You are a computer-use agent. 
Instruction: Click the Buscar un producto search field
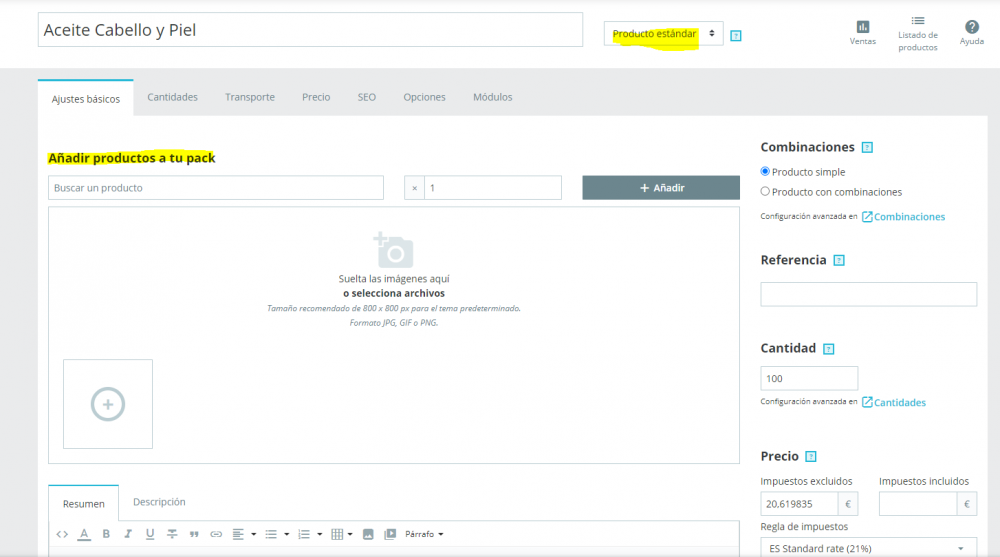click(x=216, y=188)
